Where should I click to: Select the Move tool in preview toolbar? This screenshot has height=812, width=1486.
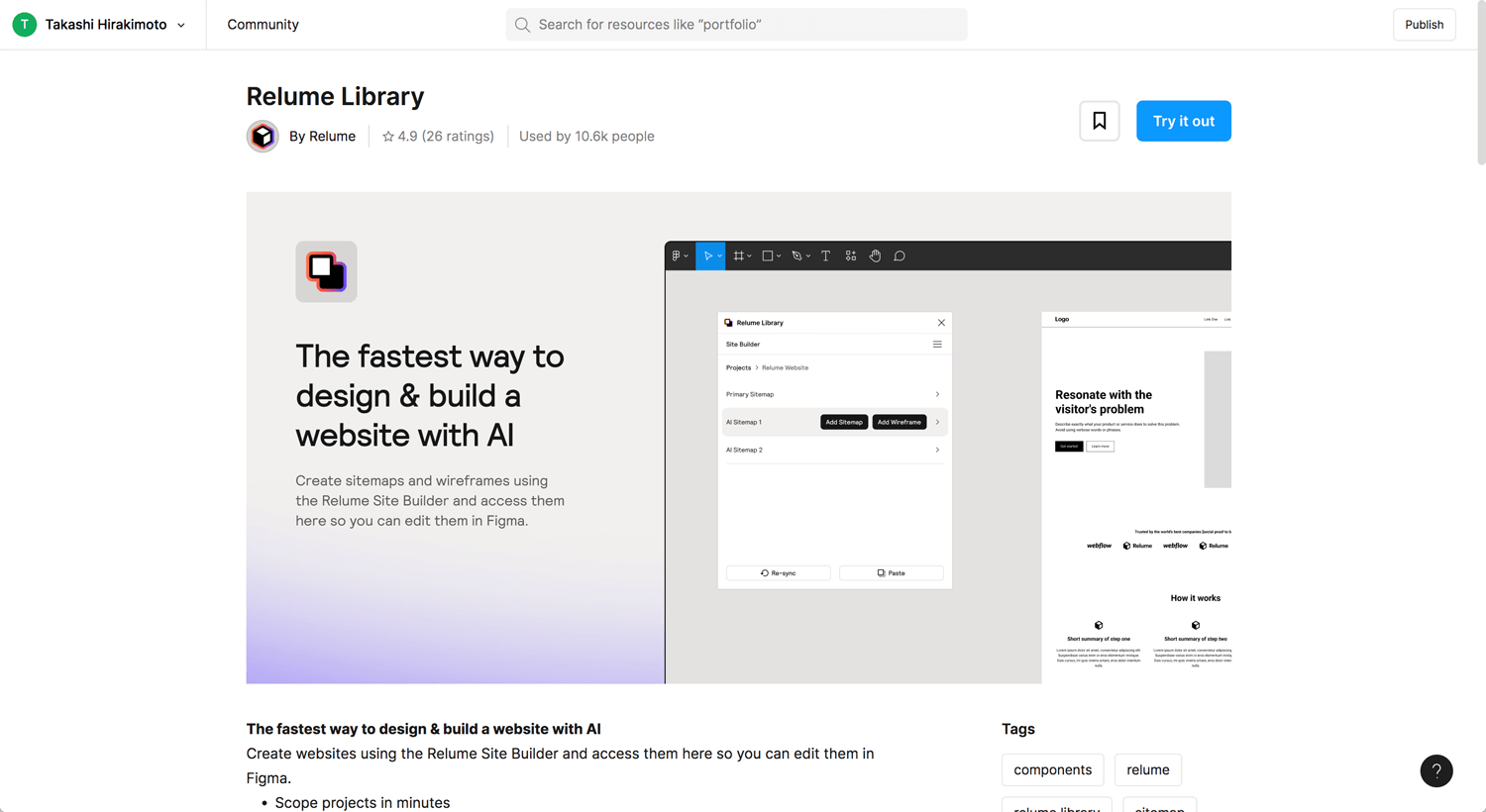[709, 255]
